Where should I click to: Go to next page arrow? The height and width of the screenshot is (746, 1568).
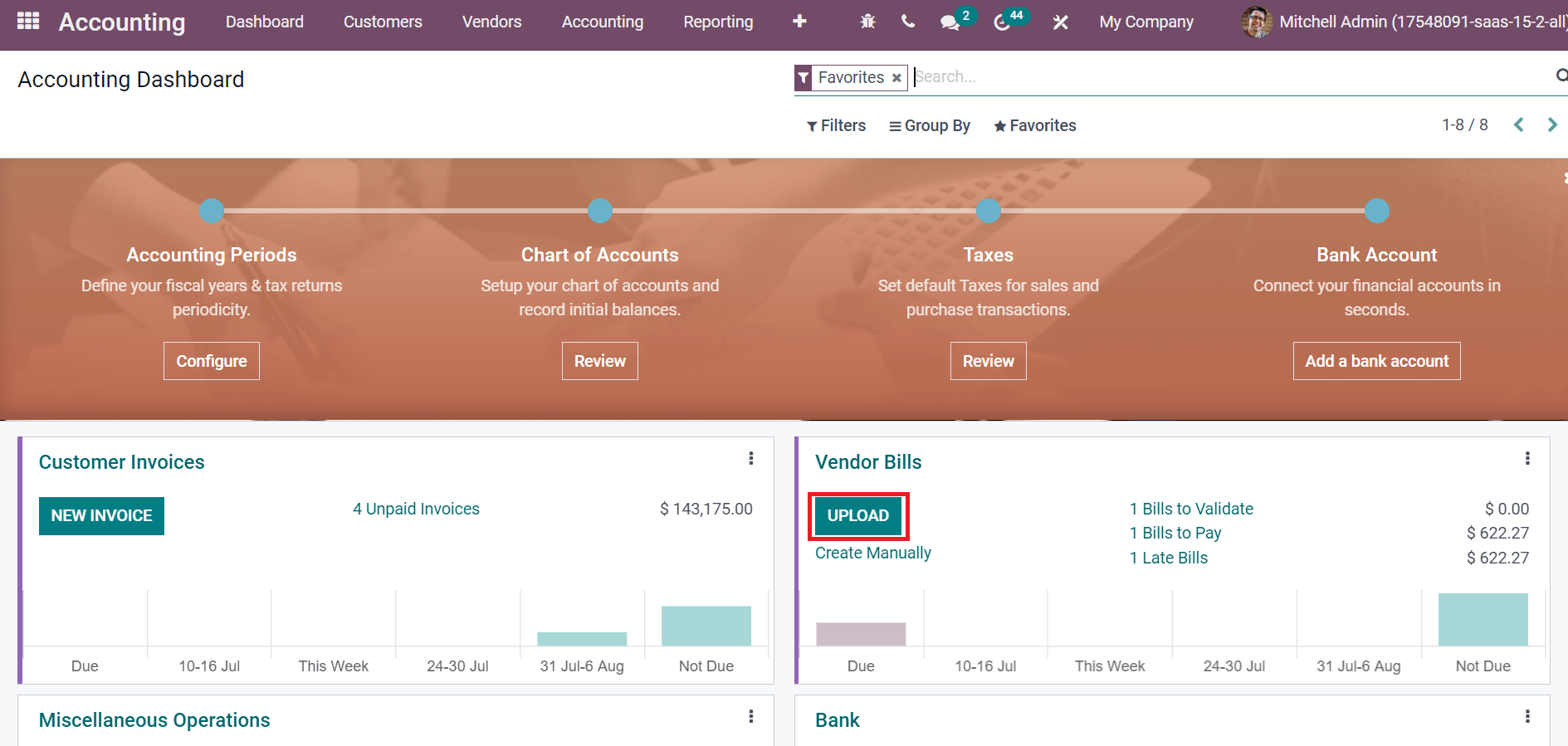(1552, 125)
